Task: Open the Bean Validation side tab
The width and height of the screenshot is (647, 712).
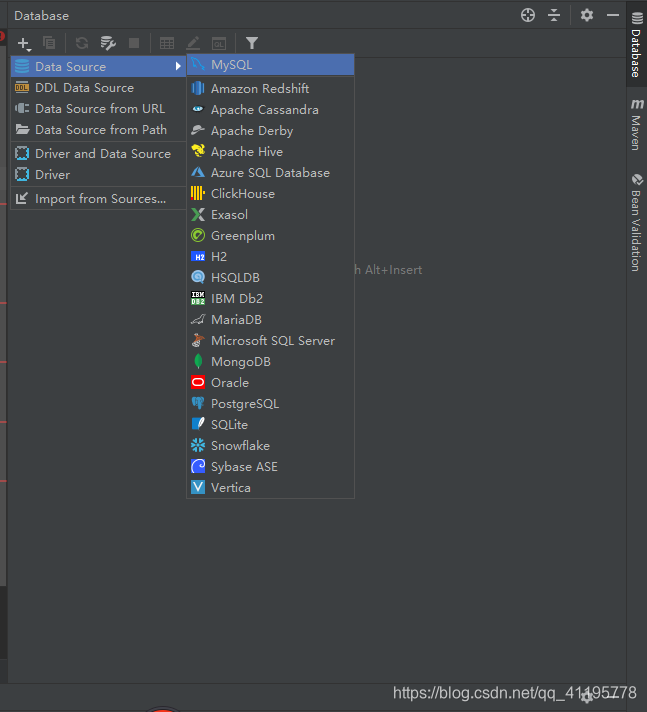Action: click(x=637, y=222)
